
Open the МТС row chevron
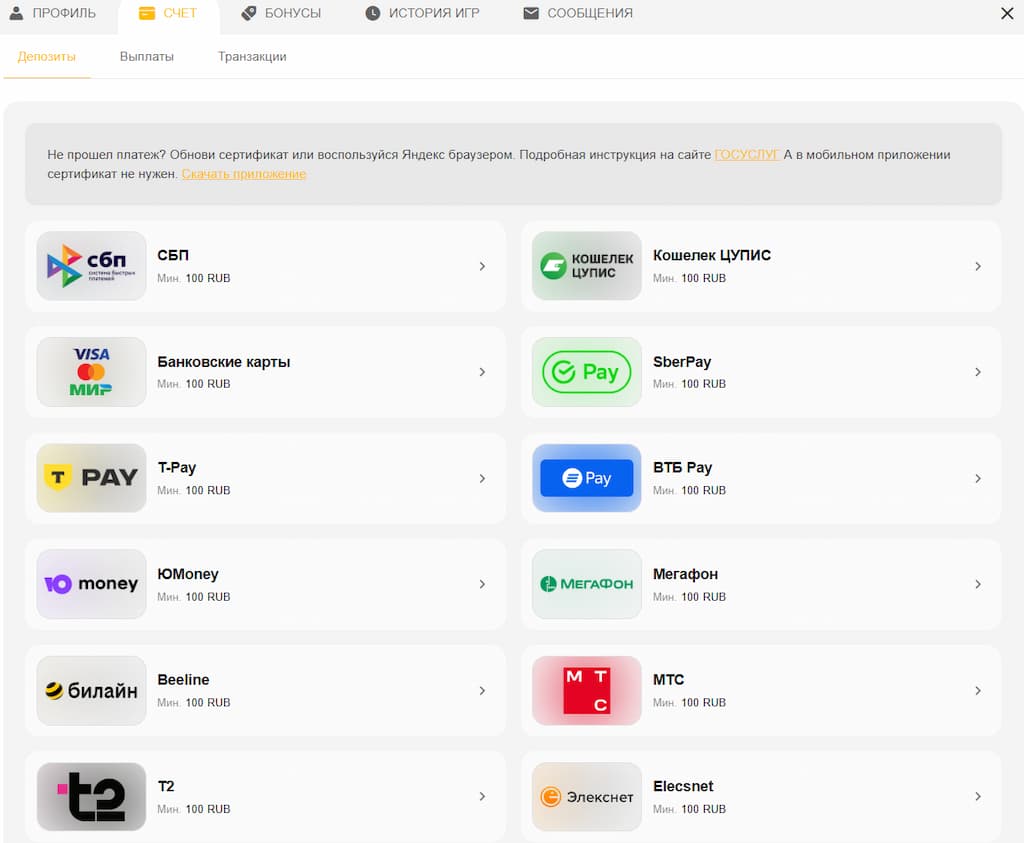tap(978, 691)
